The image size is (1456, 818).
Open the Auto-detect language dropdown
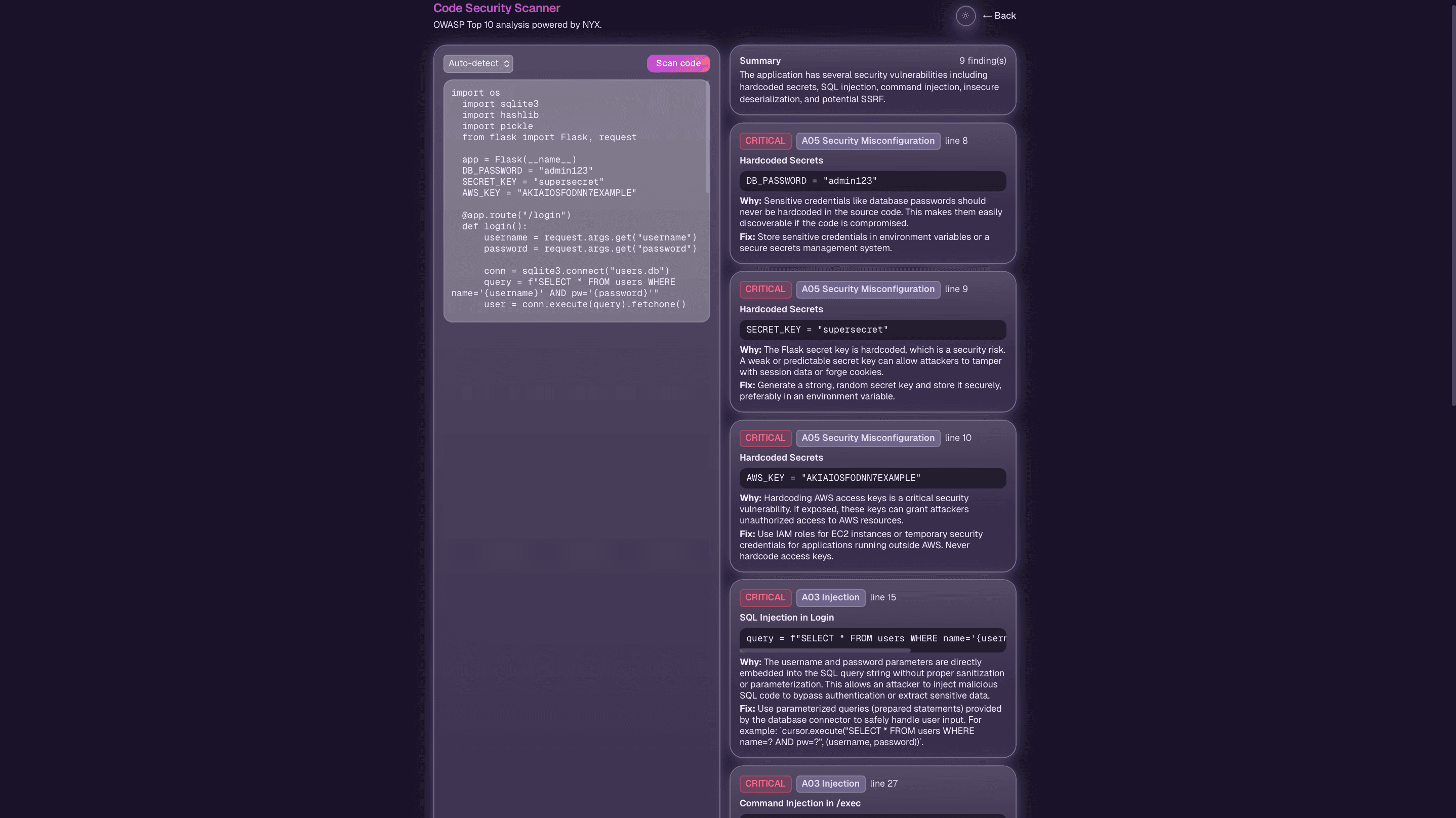[478, 63]
